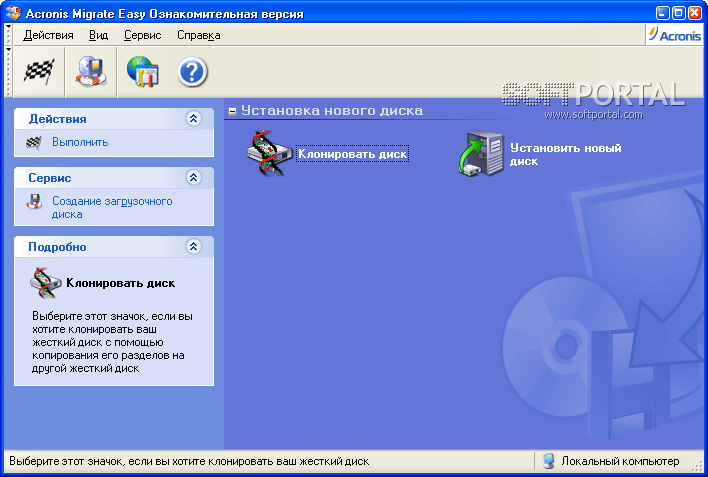Click Локальный компьютер status bar text

(x=620, y=461)
